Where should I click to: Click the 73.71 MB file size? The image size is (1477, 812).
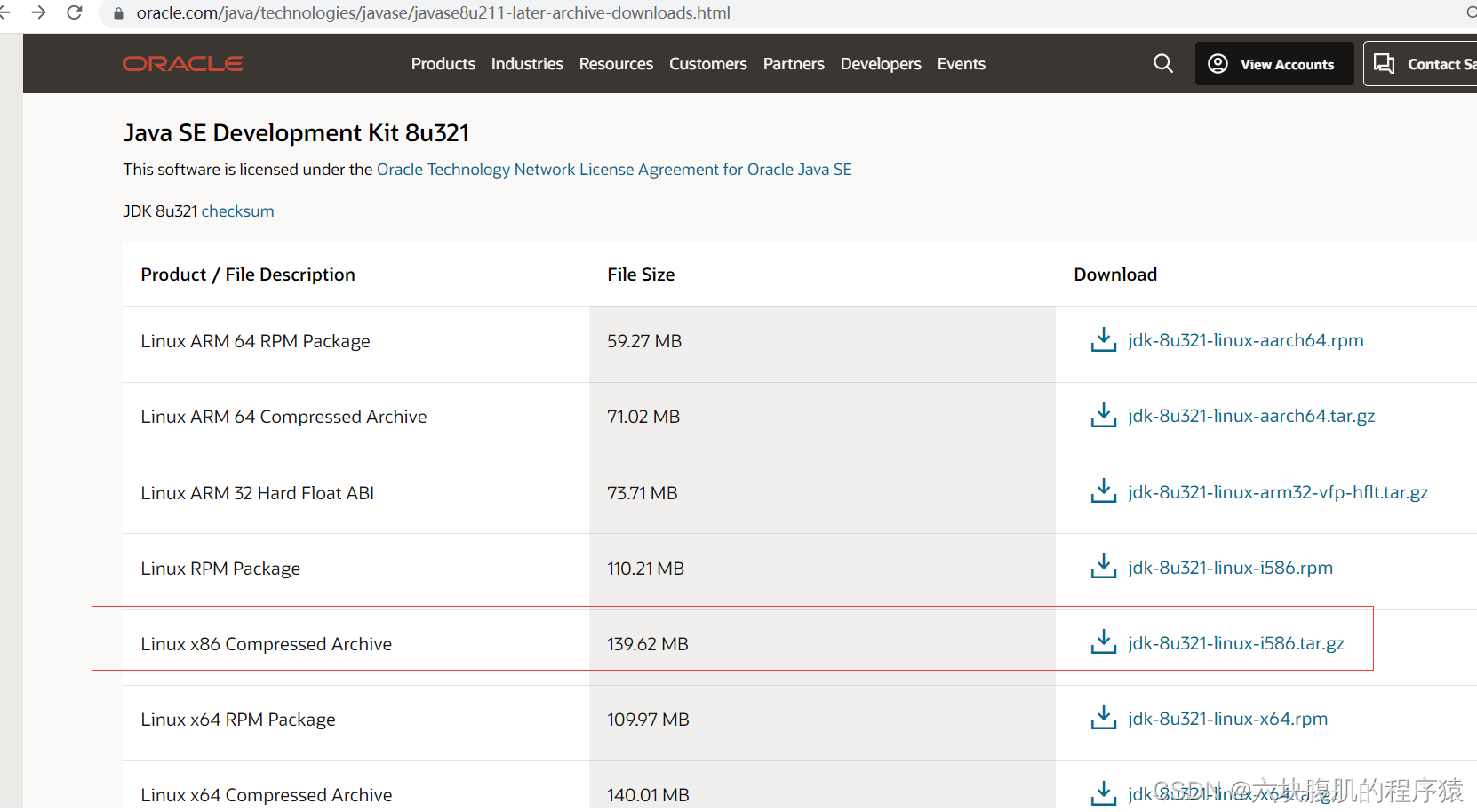643,493
